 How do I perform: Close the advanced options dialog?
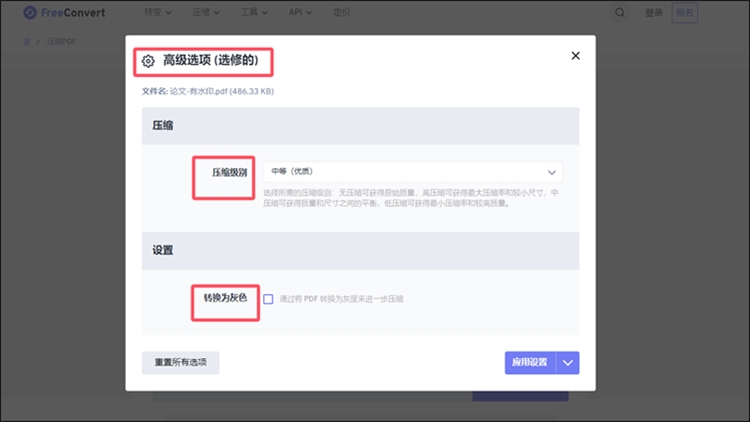click(x=575, y=56)
